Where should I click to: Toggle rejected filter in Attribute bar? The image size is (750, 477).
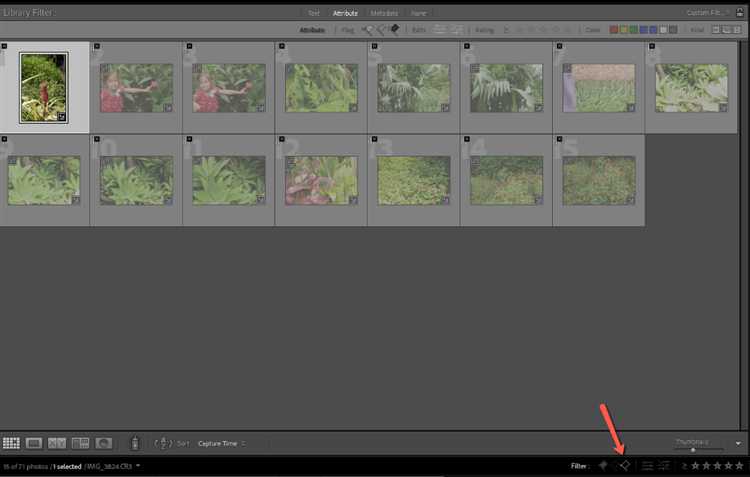(x=395, y=29)
